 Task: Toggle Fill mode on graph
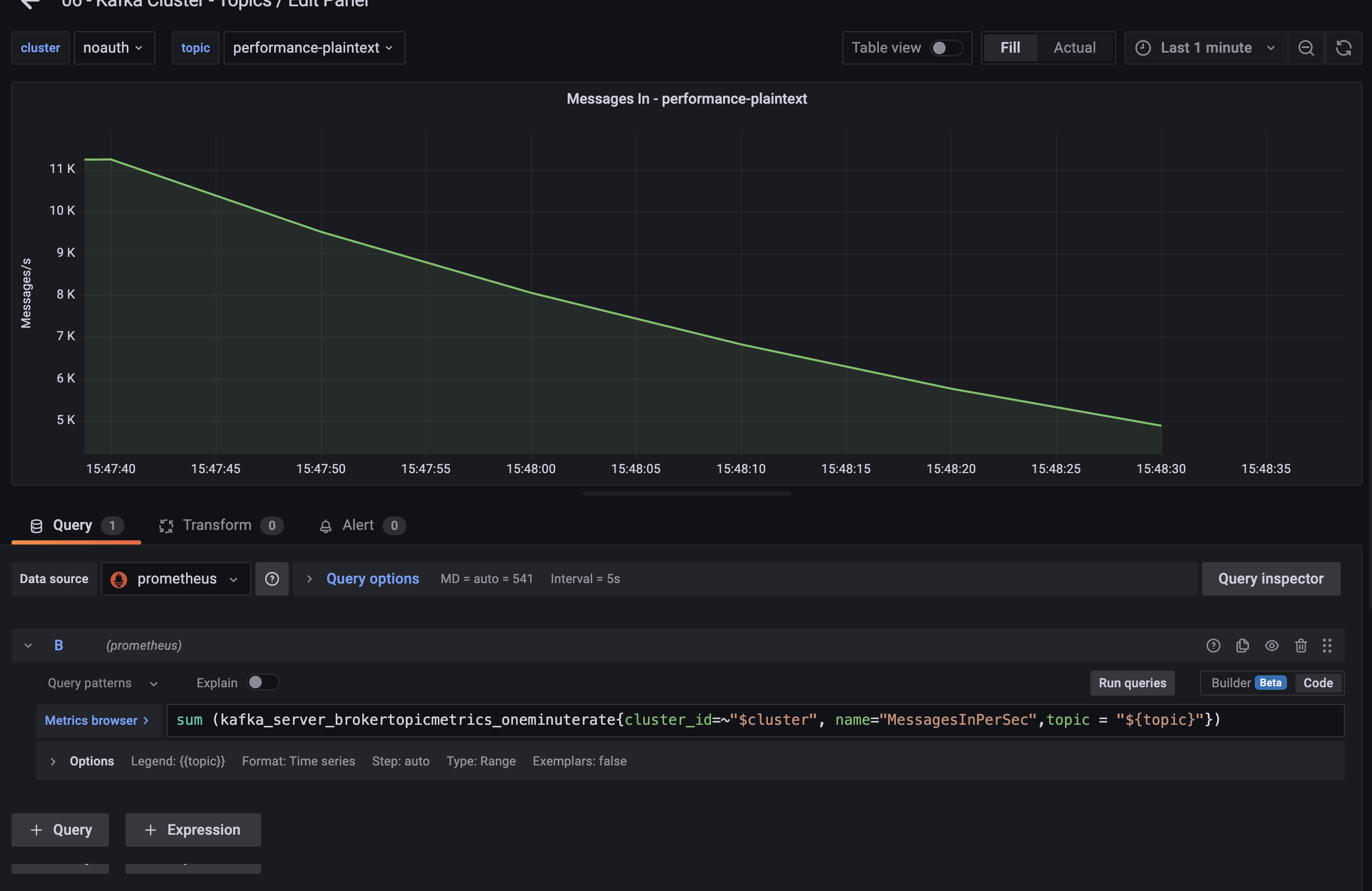pyautogui.click(x=1009, y=47)
